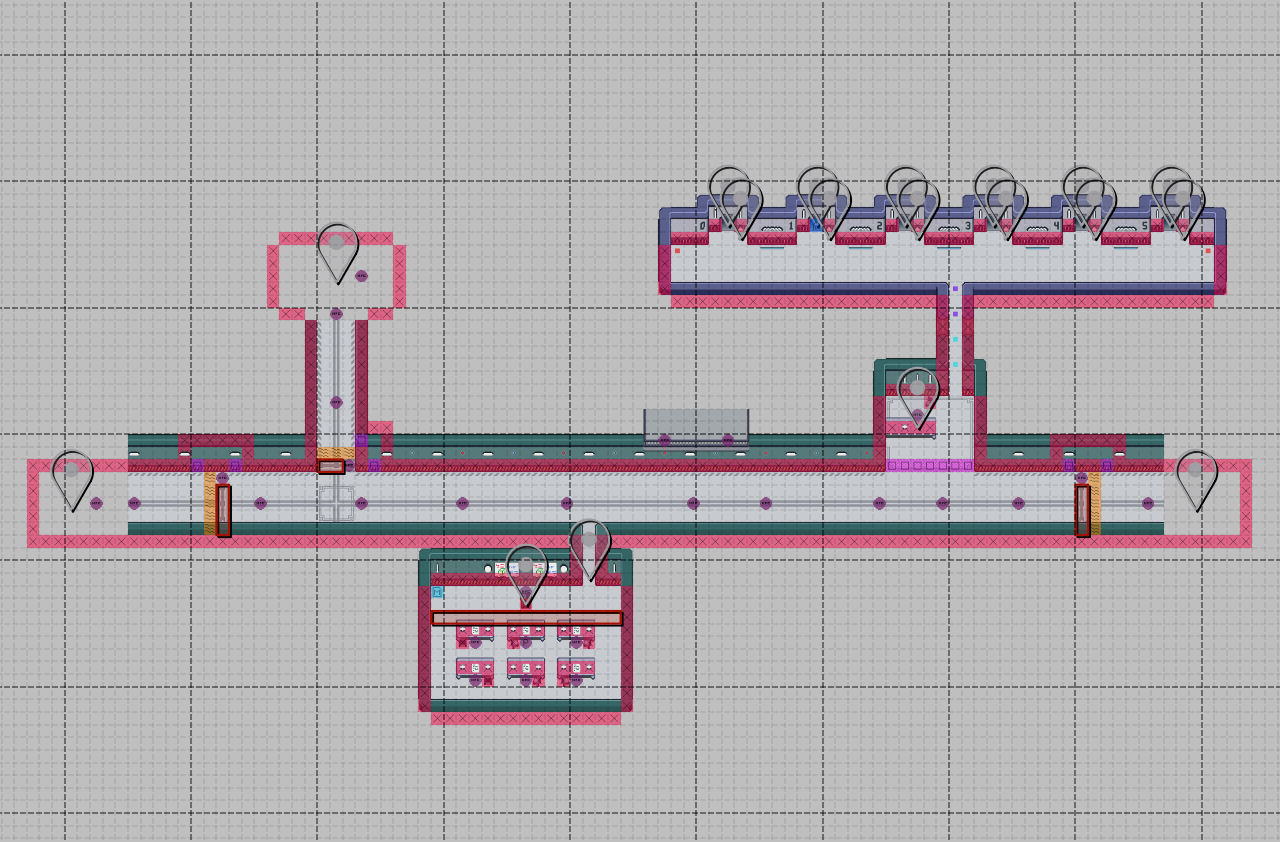Select the red-outlined vertical box at the corridor's left side

(224, 511)
